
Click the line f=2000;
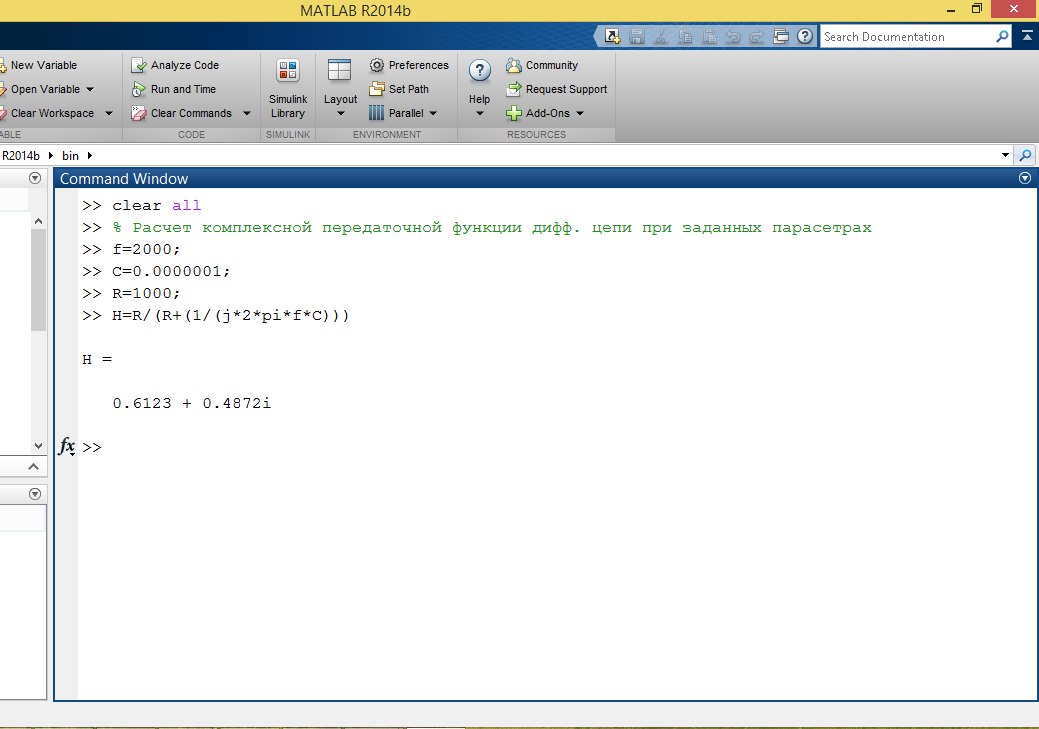tap(146, 249)
